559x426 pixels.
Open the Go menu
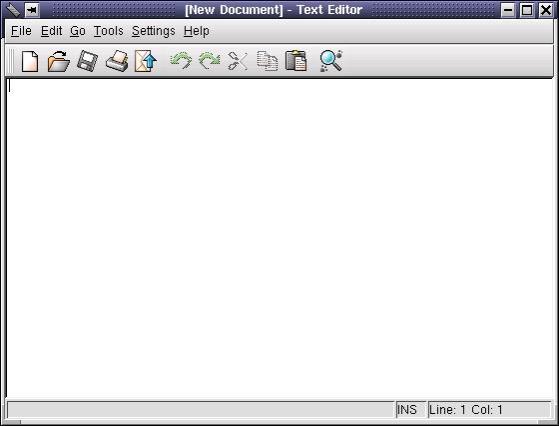78,31
